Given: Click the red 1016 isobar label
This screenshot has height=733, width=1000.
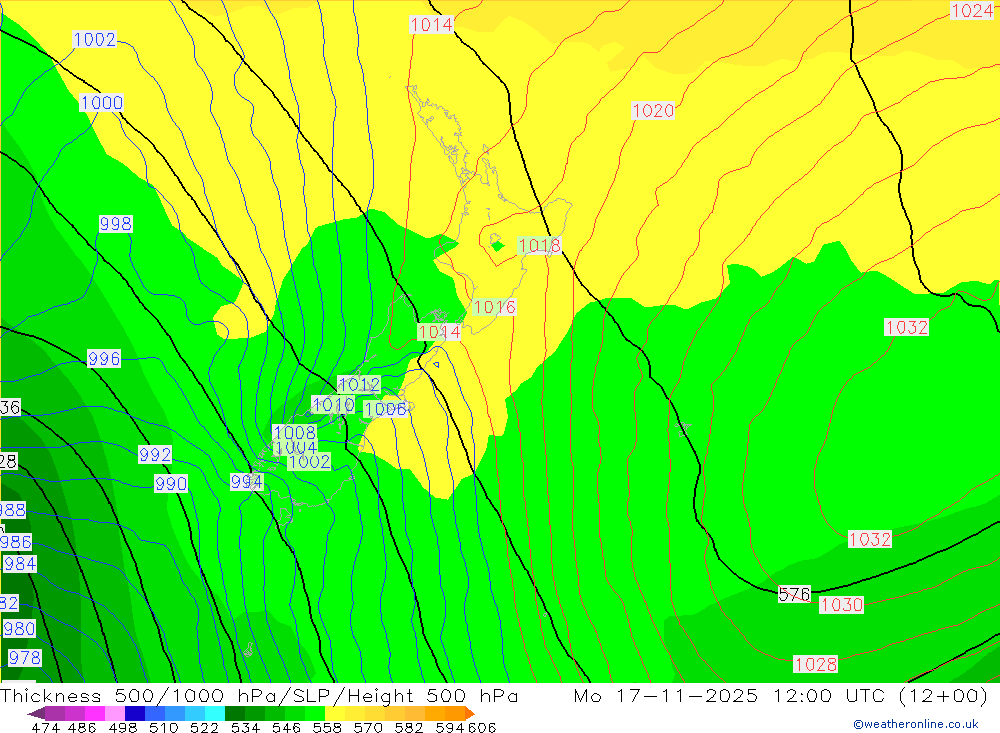Looking at the screenshot, I should 494,307.
